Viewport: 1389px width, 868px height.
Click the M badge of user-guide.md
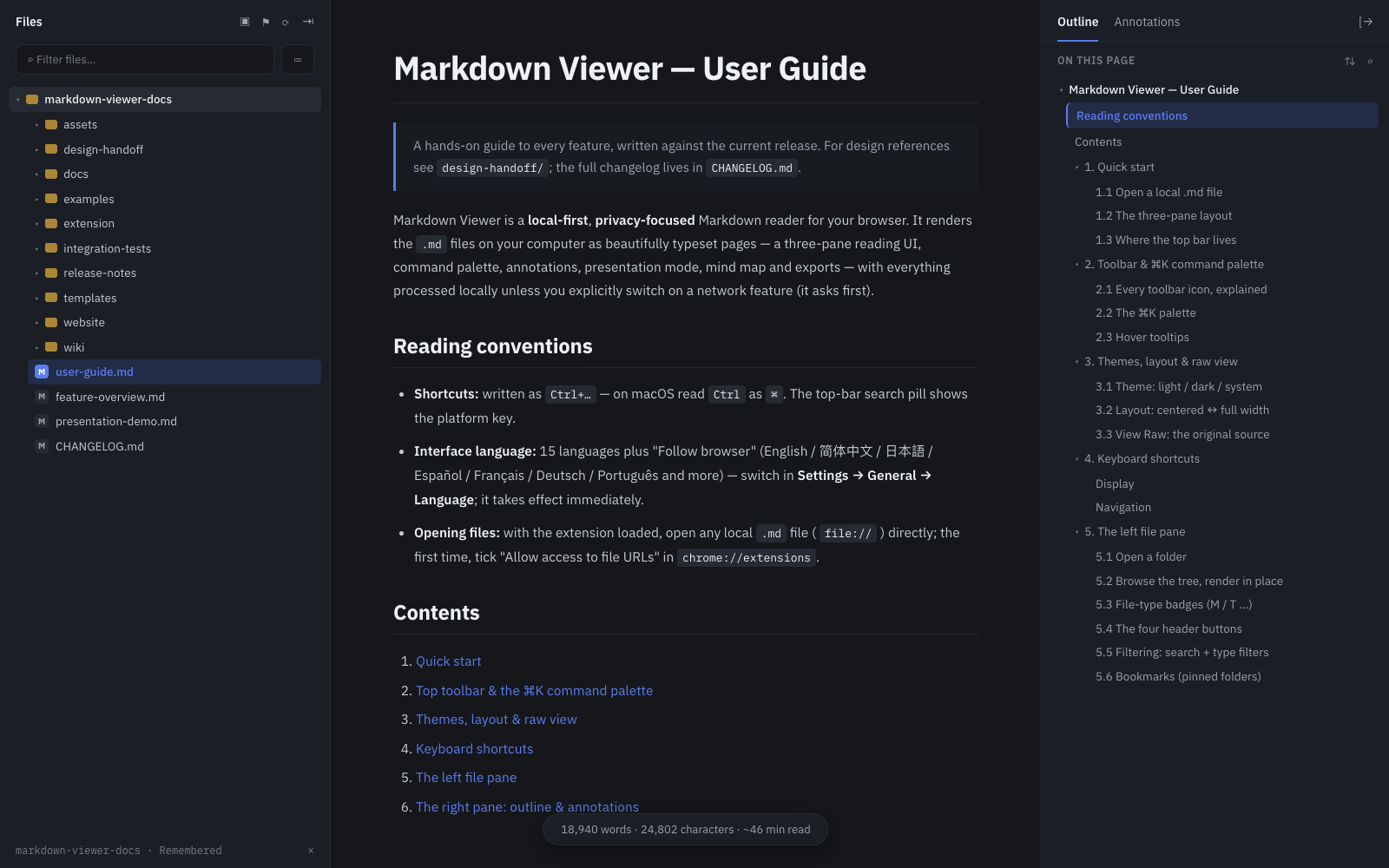42,372
